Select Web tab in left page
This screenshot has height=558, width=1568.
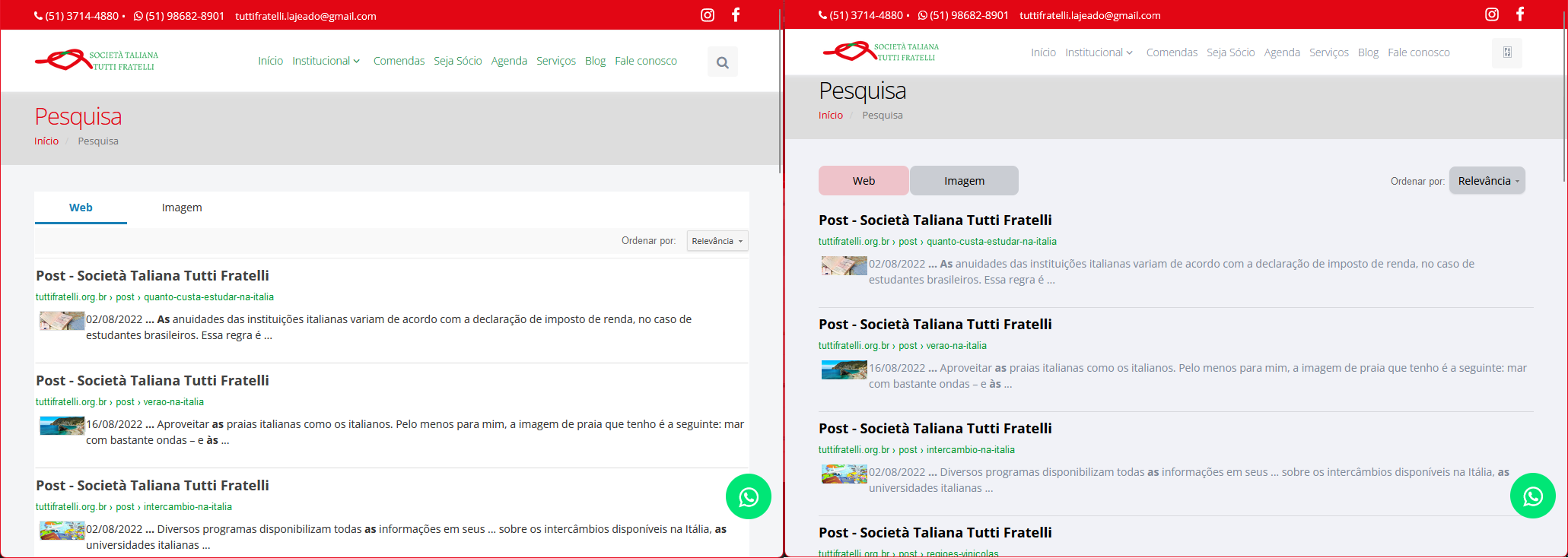(x=81, y=208)
